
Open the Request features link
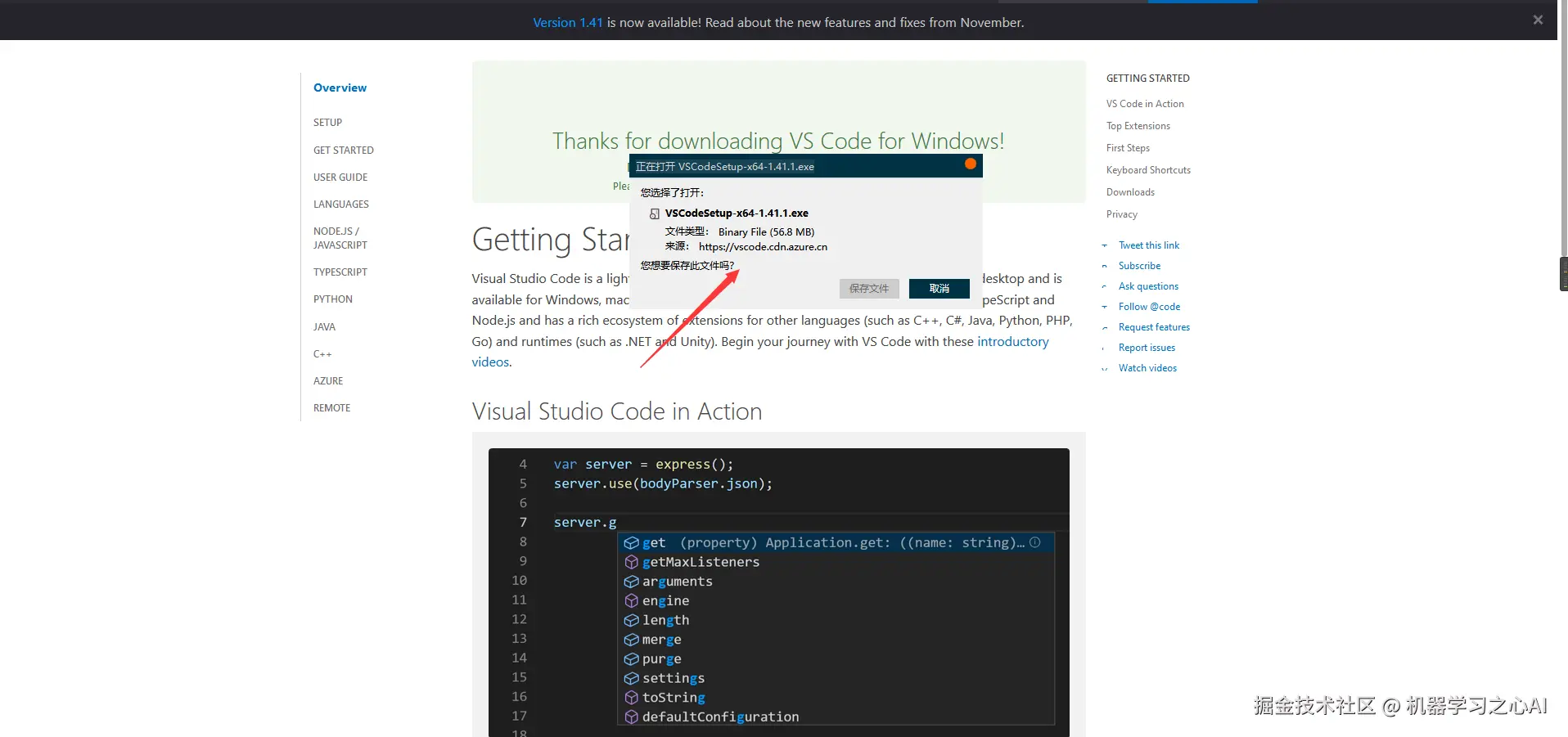coord(1154,327)
